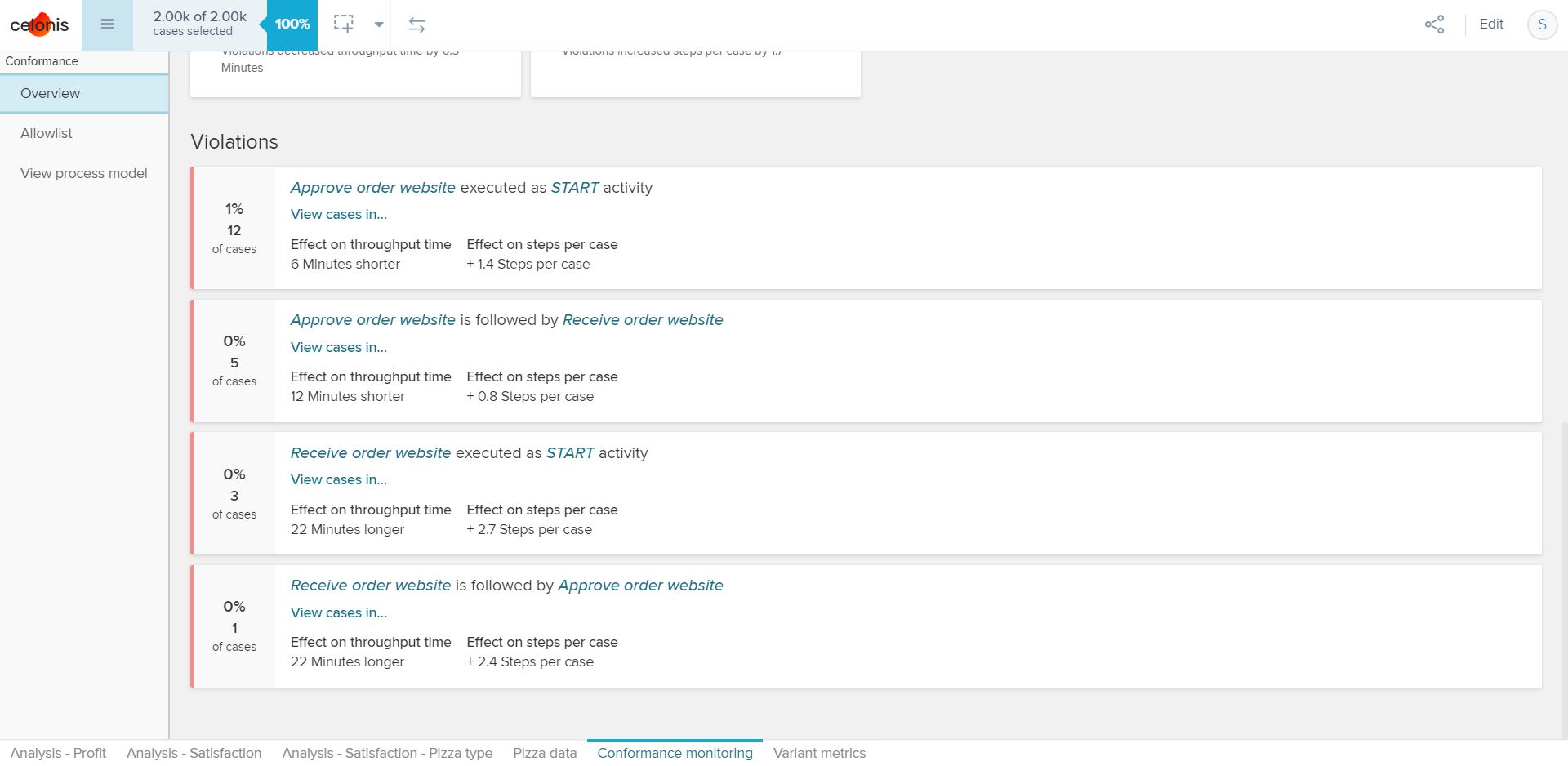Click '+ 1.4 Steps per case' value
Image resolution: width=1568 pixels, height=766 pixels.
point(528,264)
